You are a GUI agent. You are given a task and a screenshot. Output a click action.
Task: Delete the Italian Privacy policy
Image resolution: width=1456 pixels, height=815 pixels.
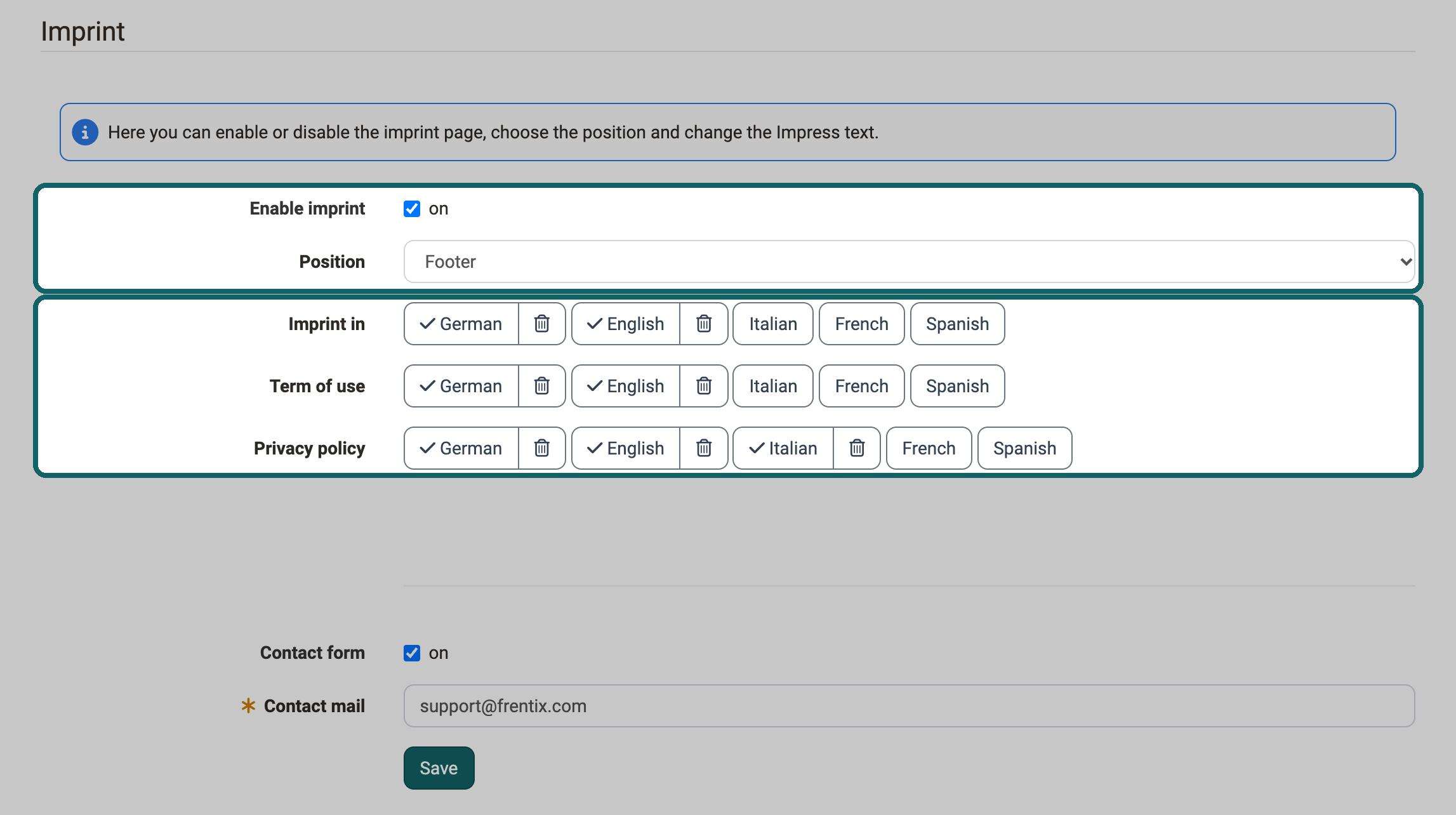(x=857, y=448)
